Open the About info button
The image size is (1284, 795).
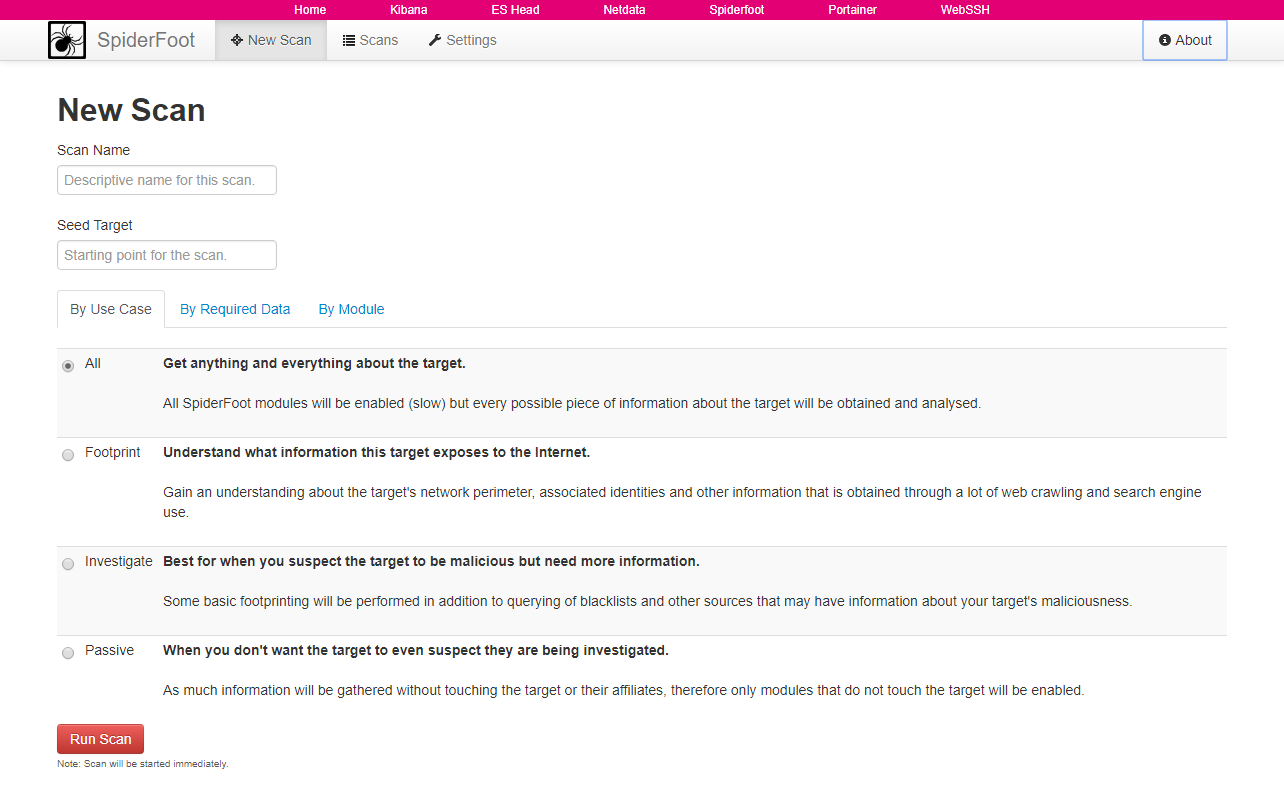(1184, 40)
